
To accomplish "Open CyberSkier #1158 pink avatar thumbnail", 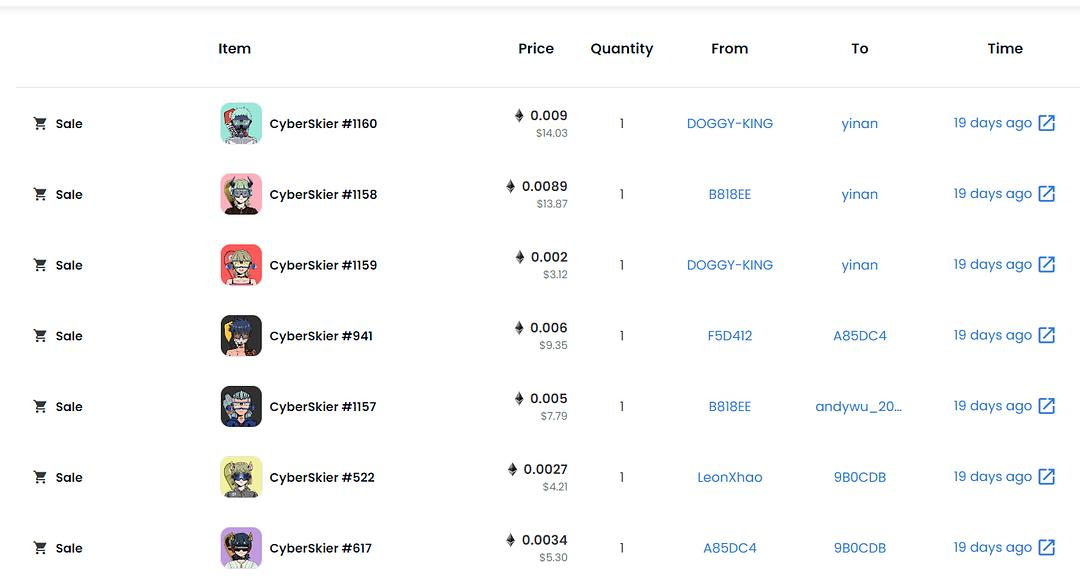I will (x=241, y=194).
